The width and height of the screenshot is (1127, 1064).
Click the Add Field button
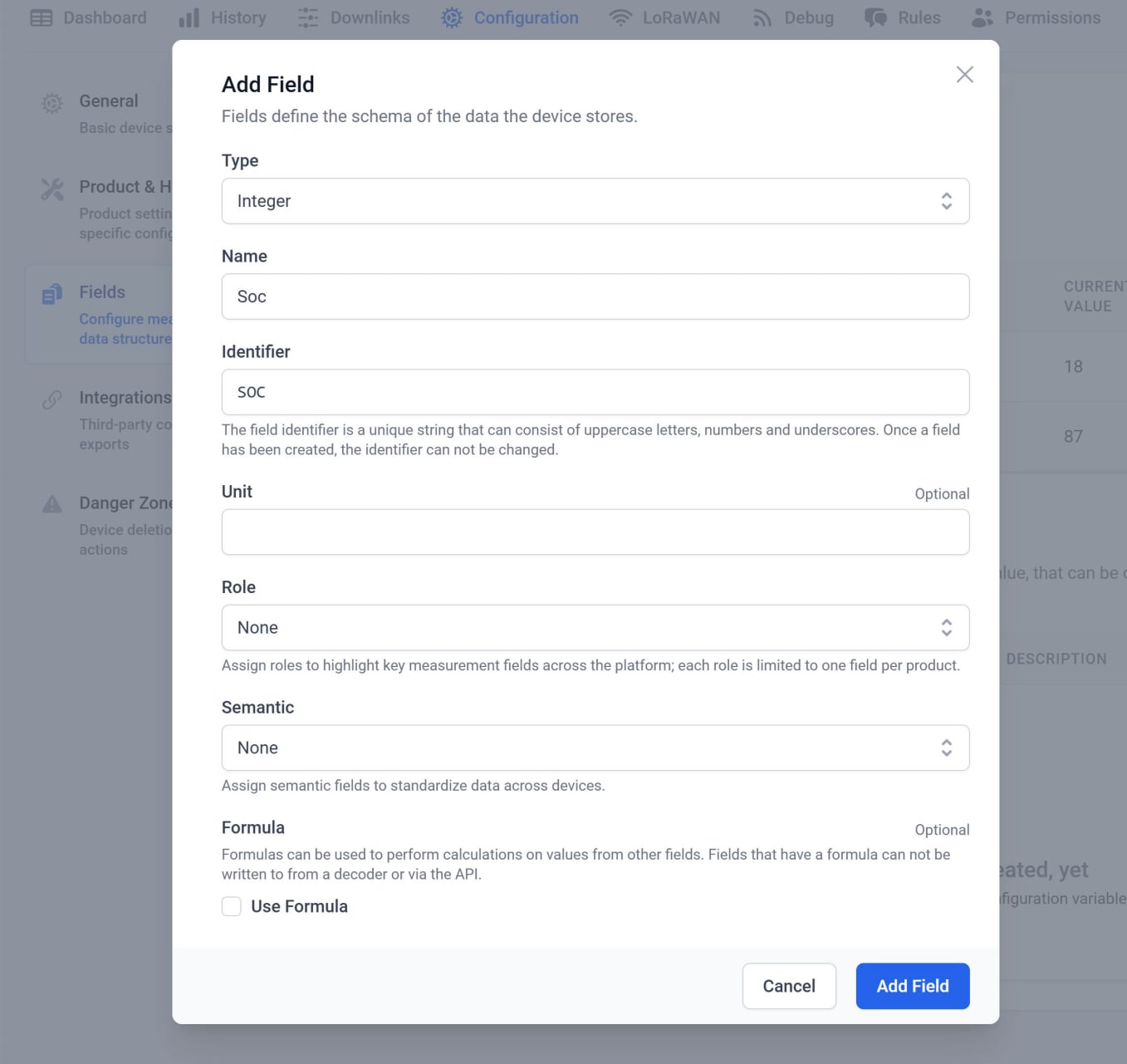[x=912, y=986]
